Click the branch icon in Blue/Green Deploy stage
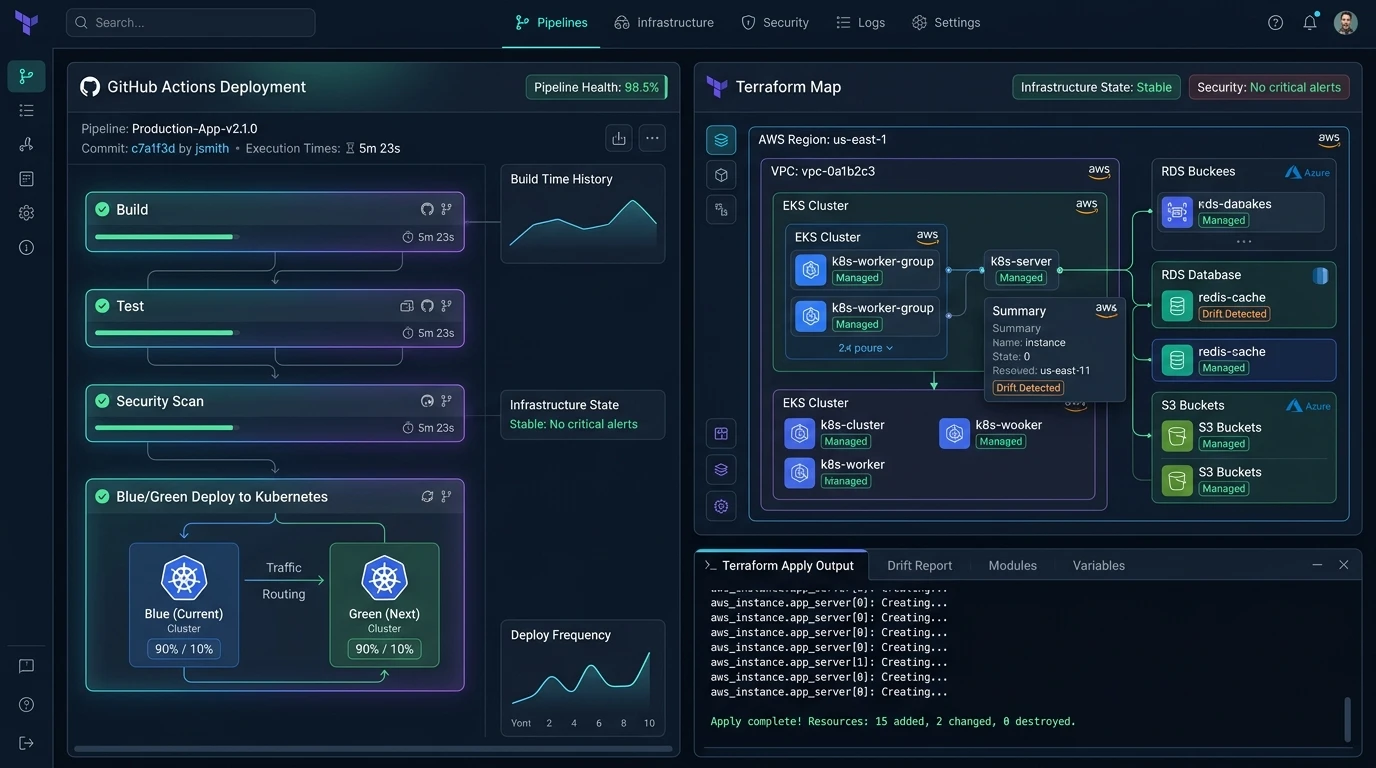This screenshot has height=768, width=1376. (446, 496)
